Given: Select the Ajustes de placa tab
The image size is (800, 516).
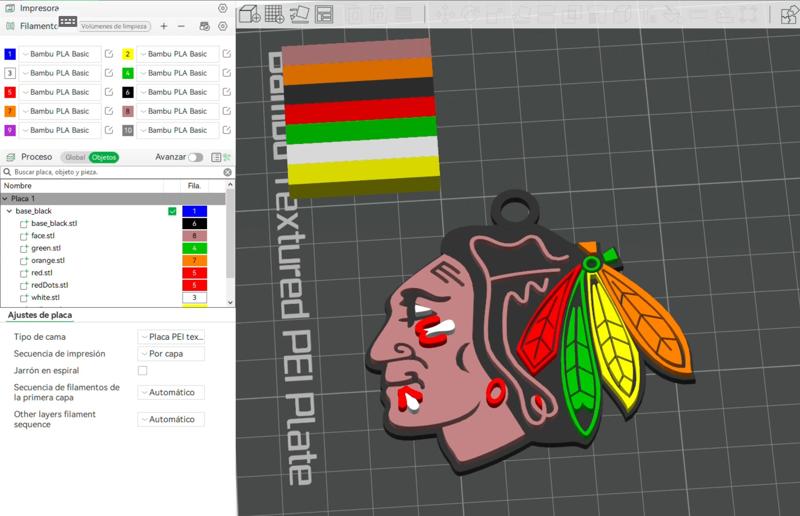Looking at the screenshot, I should [x=40, y=315].
